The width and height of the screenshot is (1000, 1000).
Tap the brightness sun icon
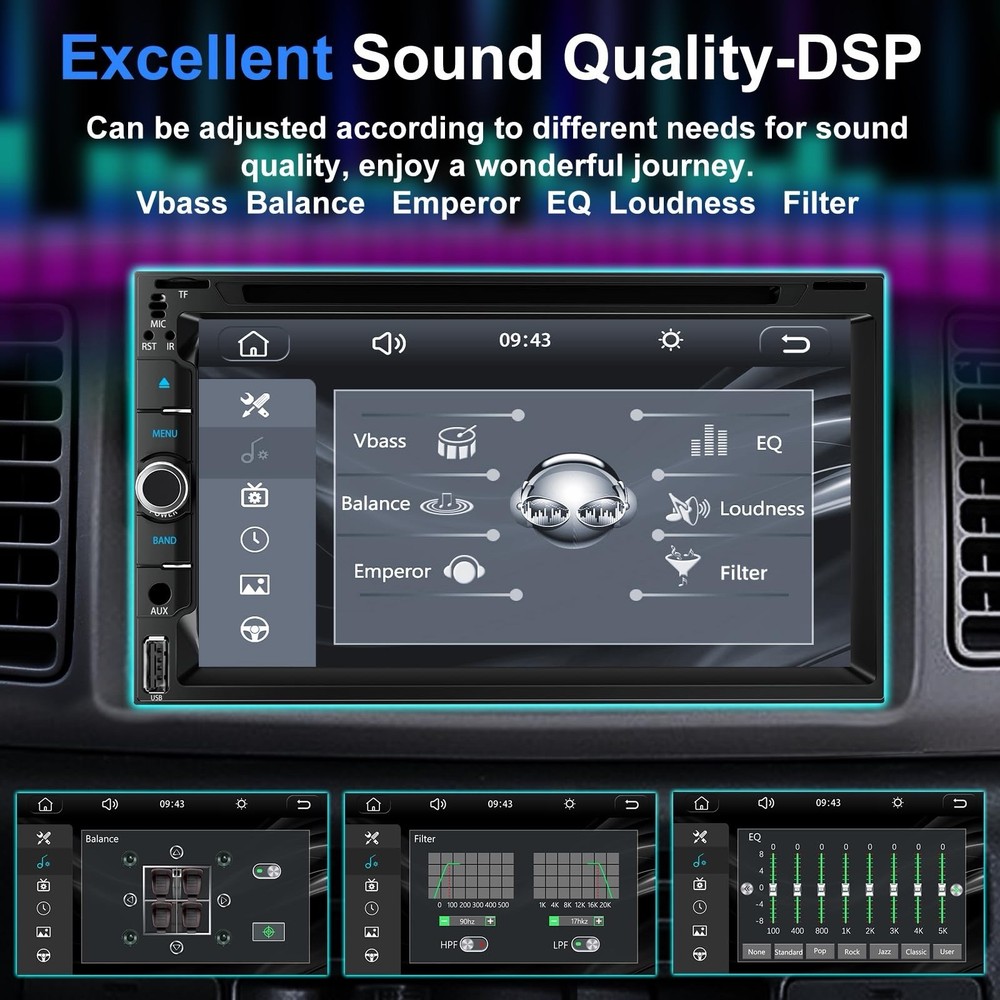tap(670, 341)
